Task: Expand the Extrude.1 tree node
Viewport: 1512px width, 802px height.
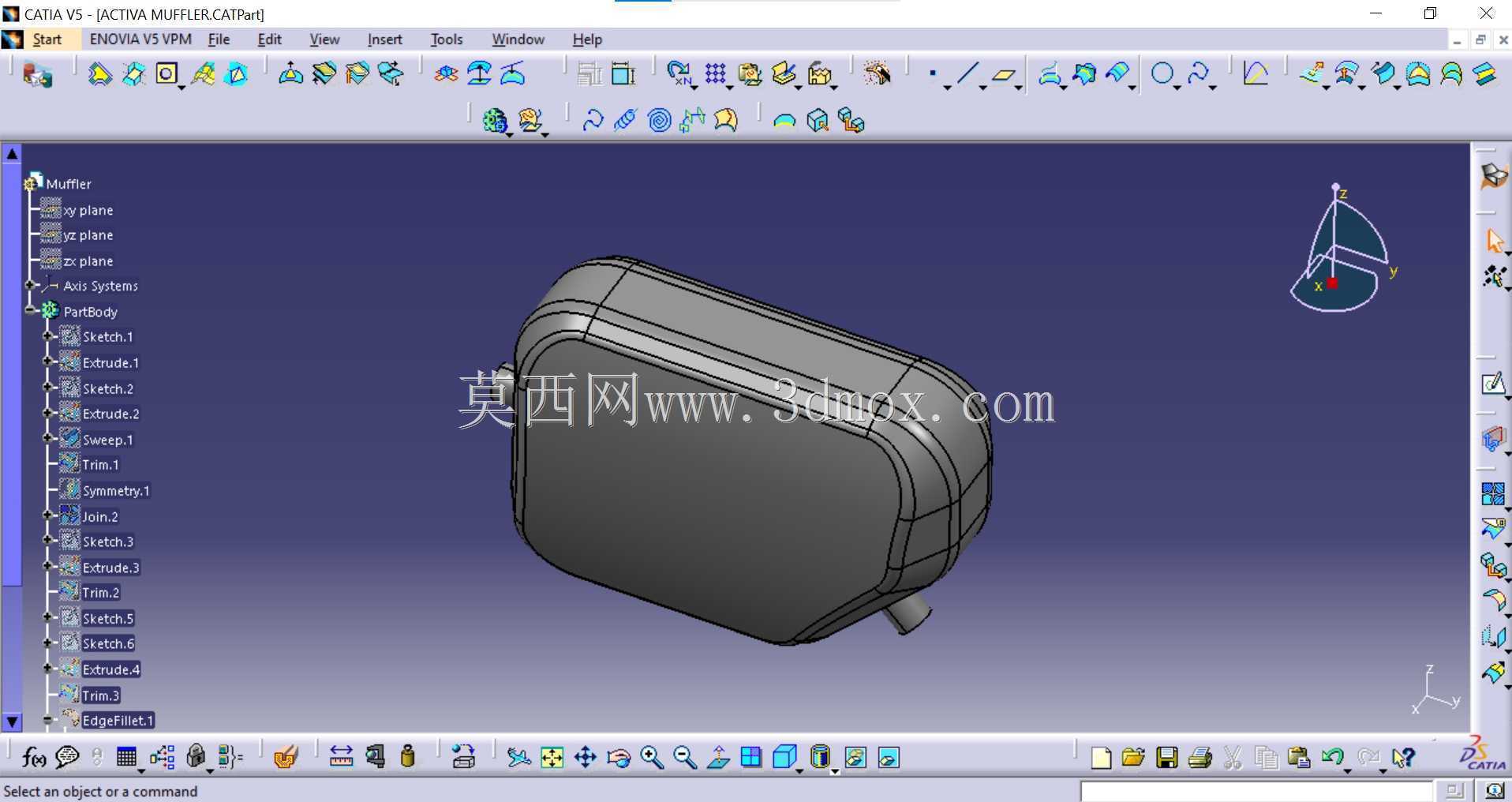Action: coord(47,362)
